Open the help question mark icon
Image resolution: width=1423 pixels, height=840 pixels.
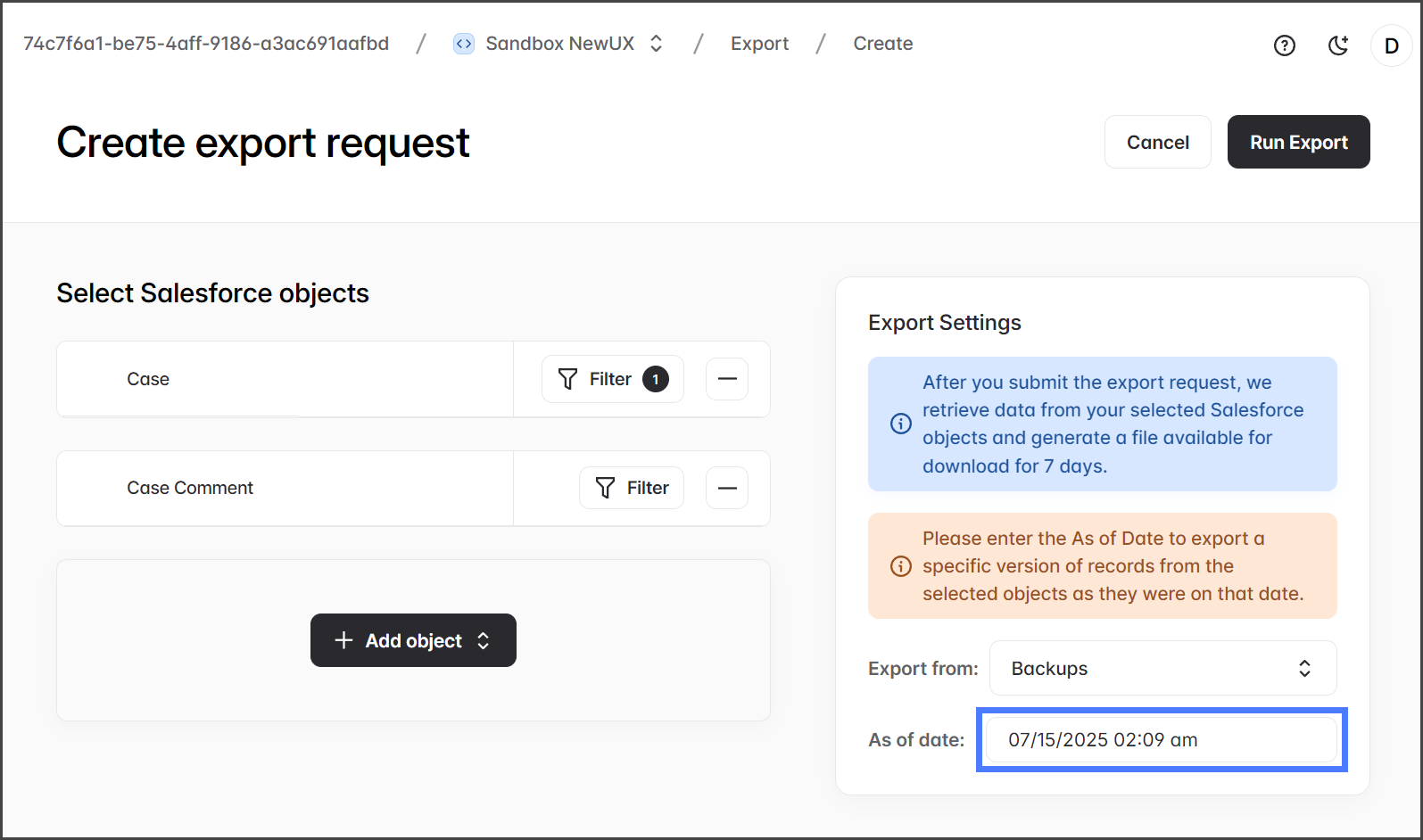pos(1284,45)
